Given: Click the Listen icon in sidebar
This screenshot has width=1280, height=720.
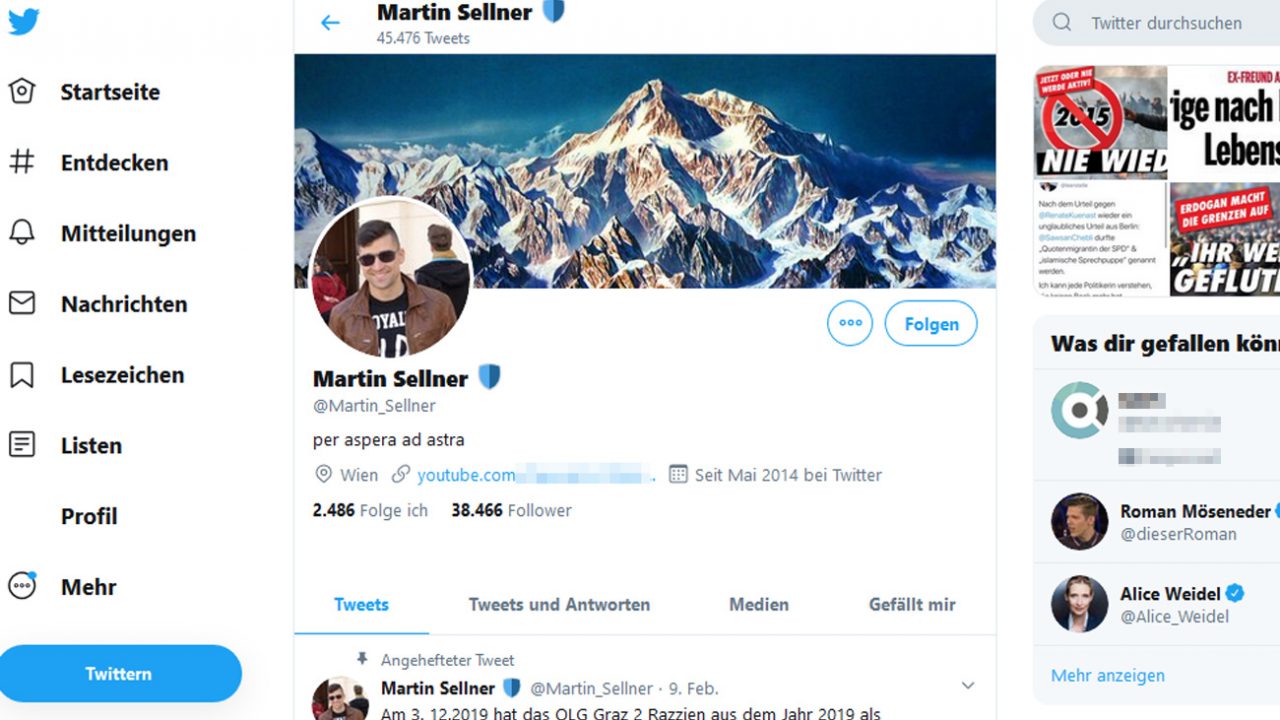Looking at the screenshot, I should click(x=22, y=445).
